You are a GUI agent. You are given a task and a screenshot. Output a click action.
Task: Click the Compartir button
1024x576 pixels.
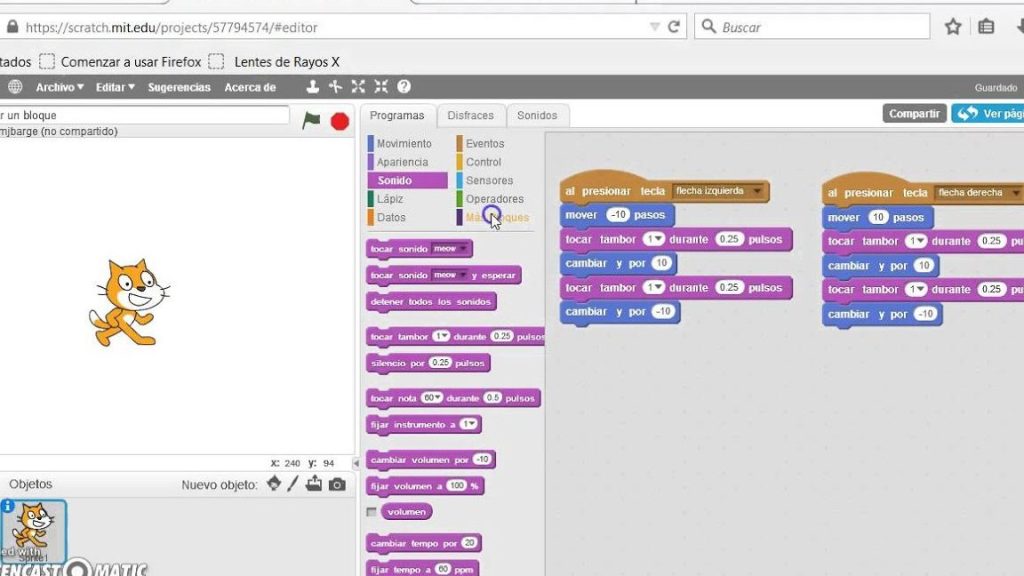tap(914, 114)
